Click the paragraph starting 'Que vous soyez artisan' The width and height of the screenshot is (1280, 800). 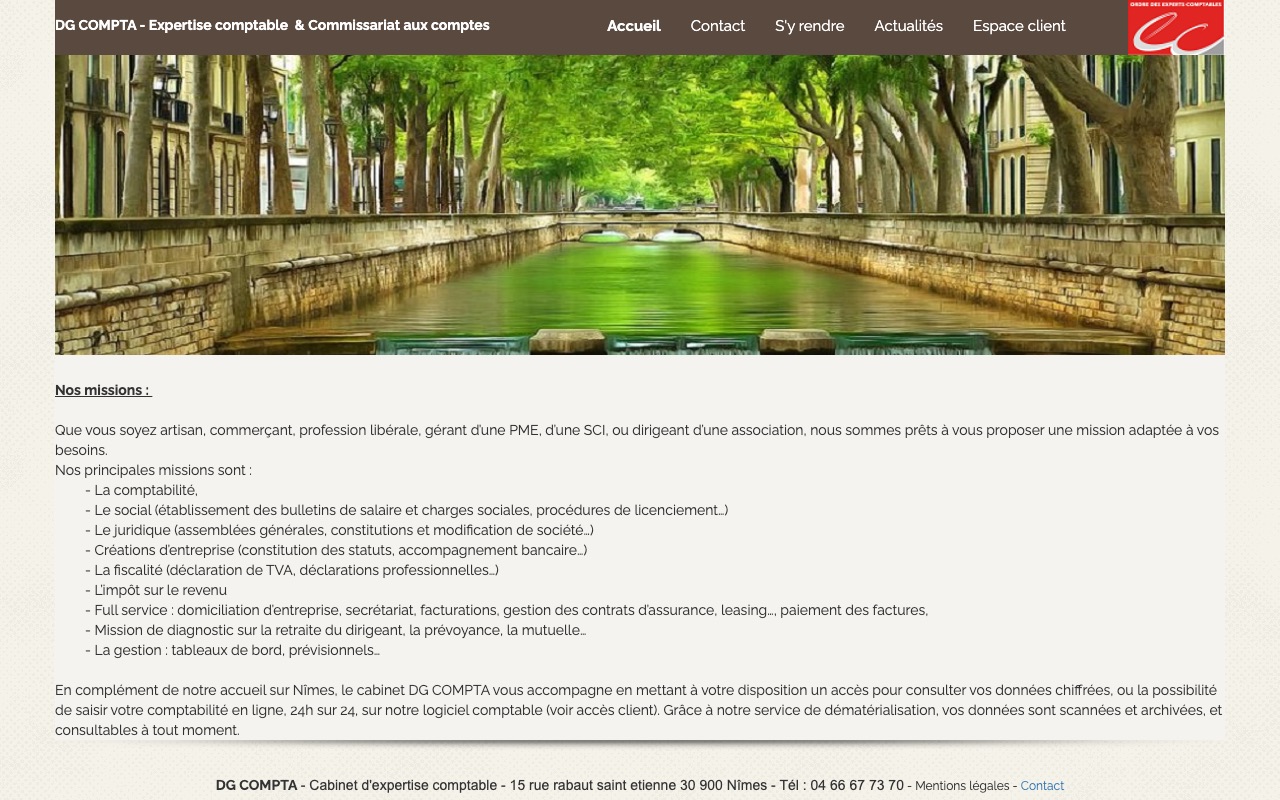[637, 440]
